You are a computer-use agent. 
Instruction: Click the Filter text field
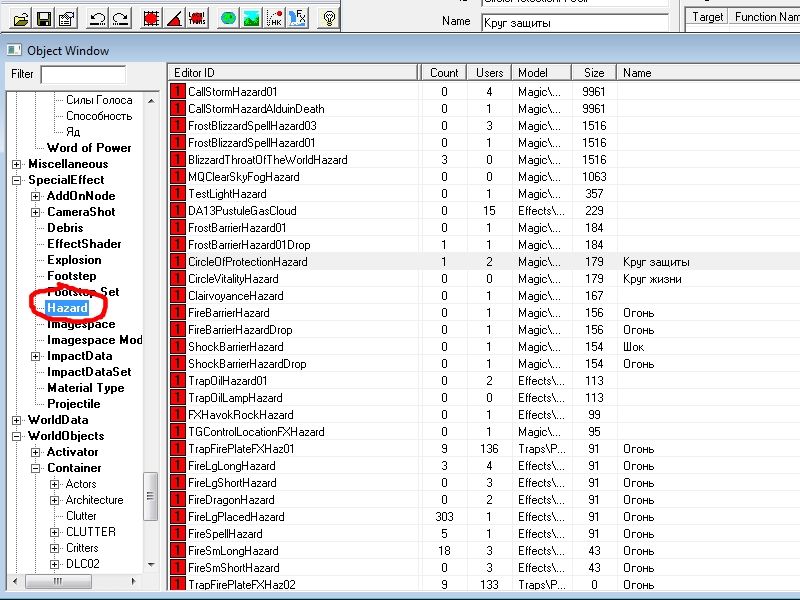83,74
